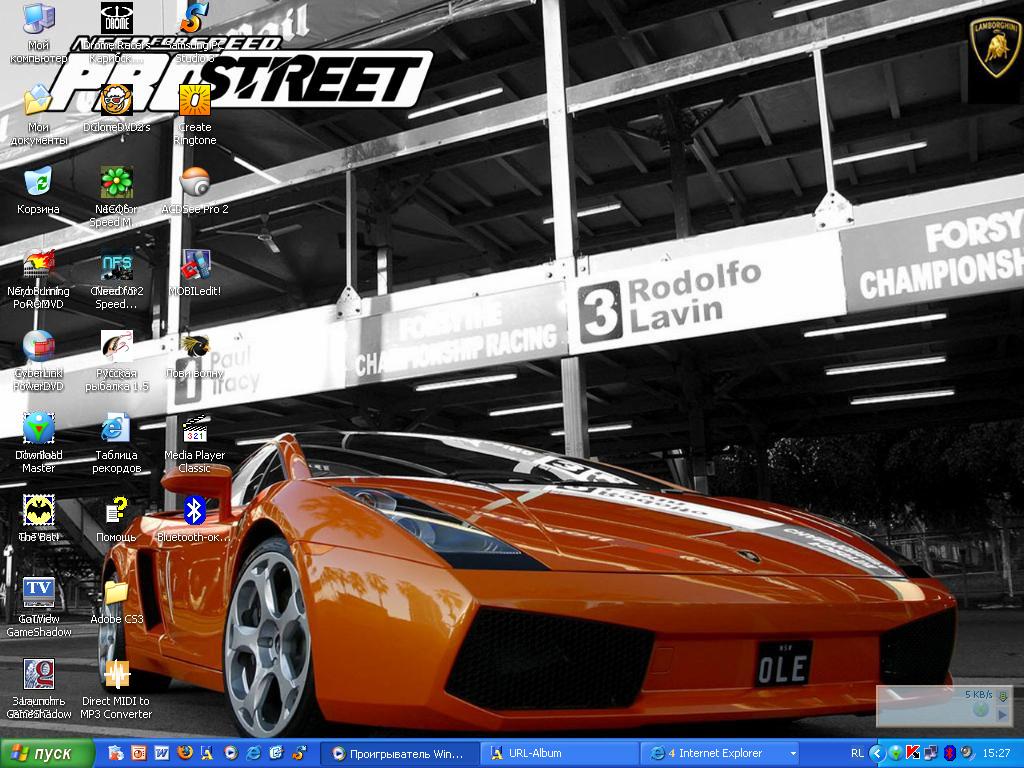The width and height of the screenshot is (1024, 768).
Task: Select the Помощь help icon
Action: [117, 510]
